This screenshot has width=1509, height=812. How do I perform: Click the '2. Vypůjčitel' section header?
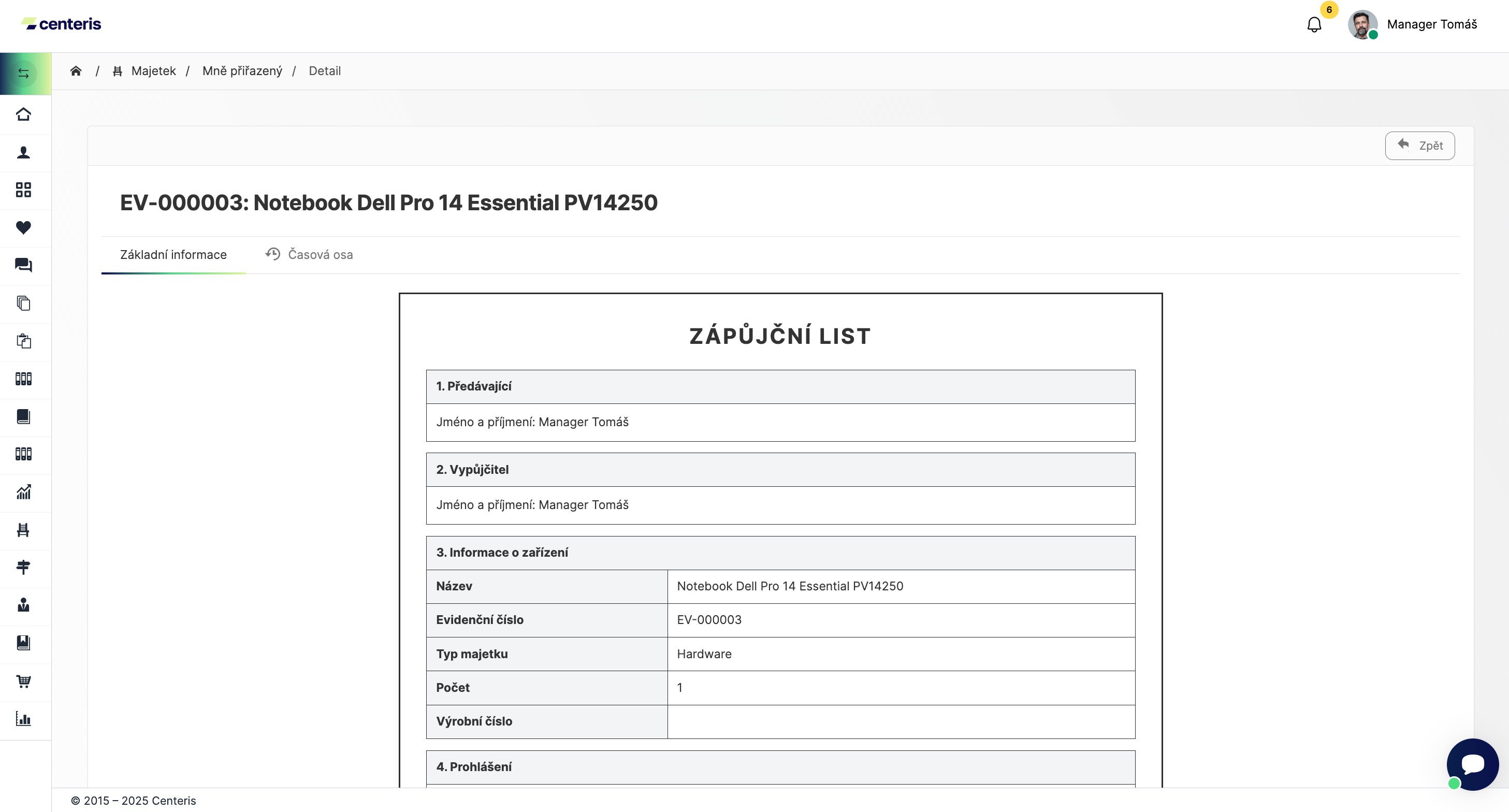(780, 470)
